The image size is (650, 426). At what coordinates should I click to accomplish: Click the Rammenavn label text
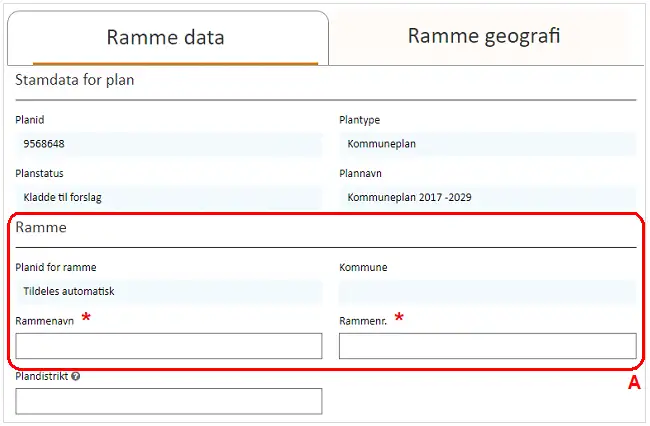(x=45, y=322)
